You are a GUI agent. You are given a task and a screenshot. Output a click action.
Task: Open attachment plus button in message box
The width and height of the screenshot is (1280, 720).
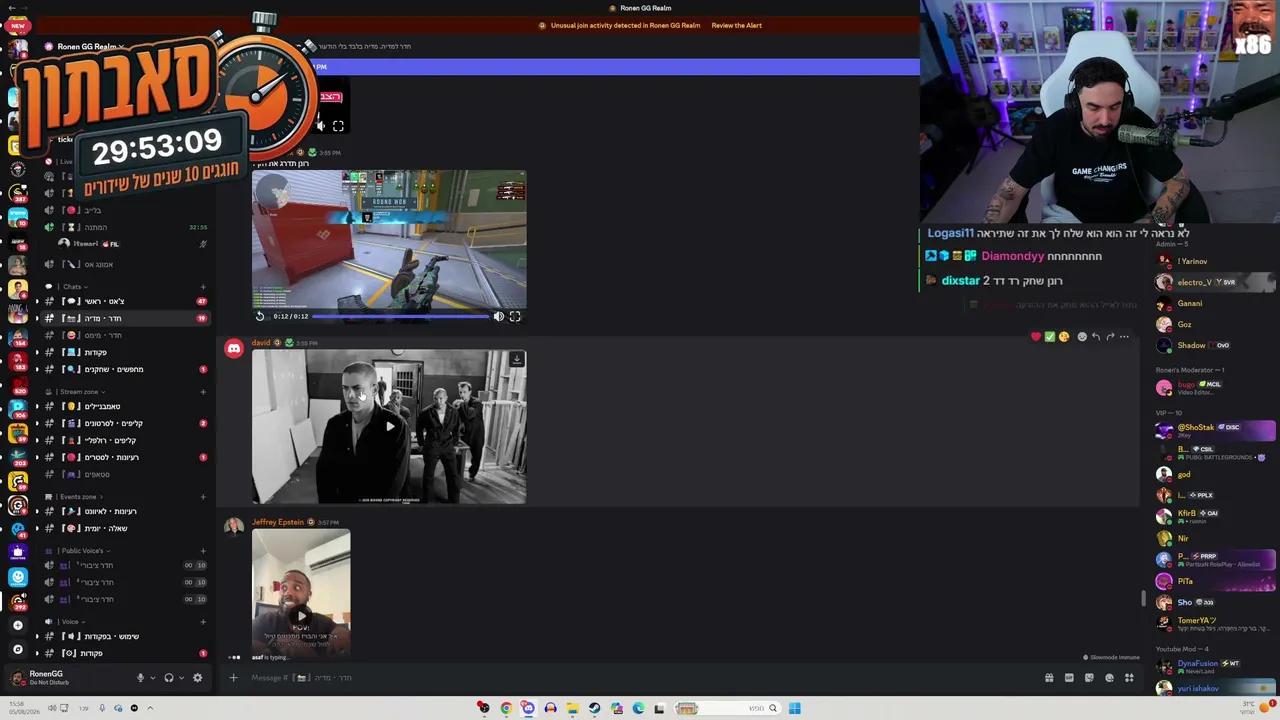233,678
